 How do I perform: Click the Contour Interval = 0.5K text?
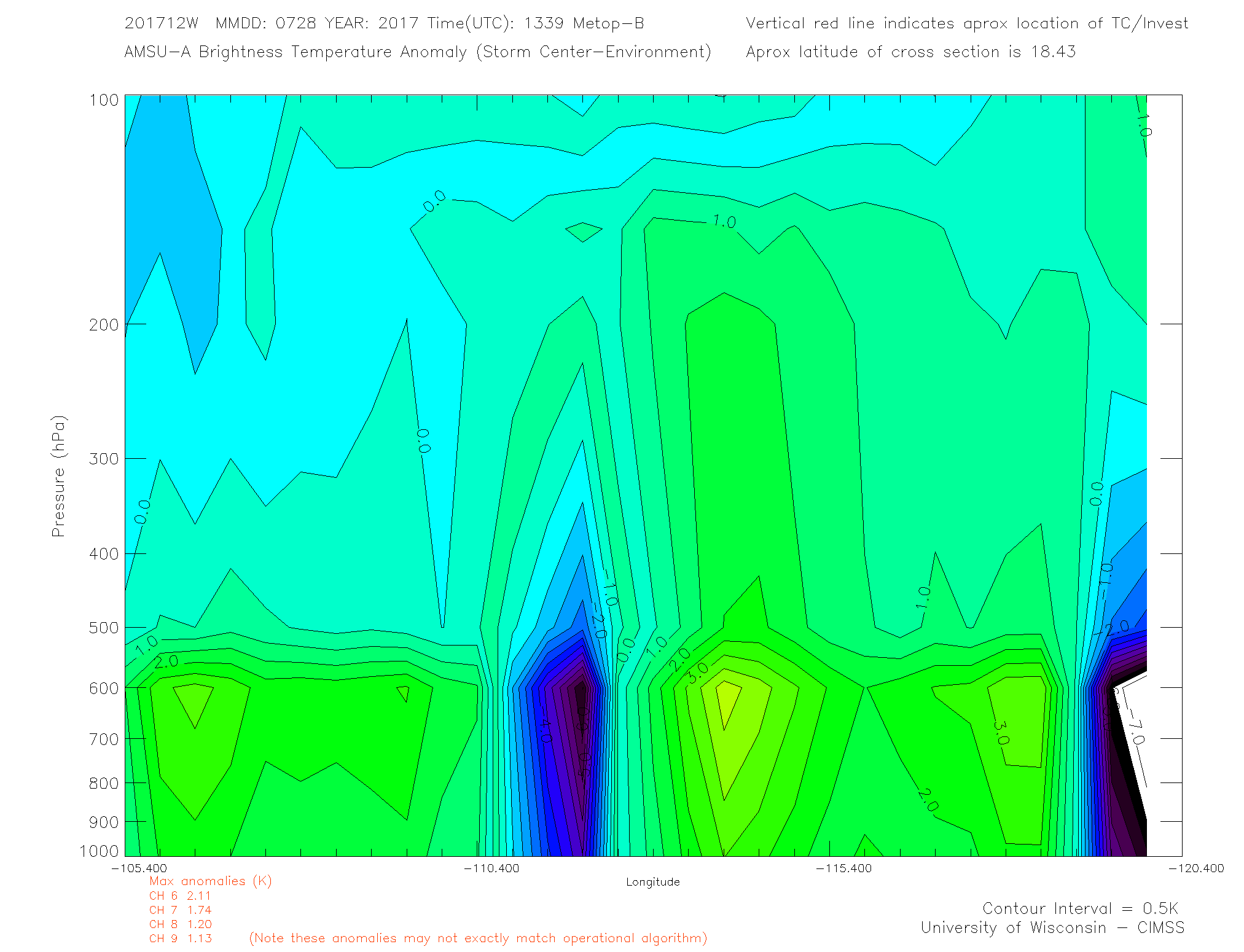tap(1080, 908)
